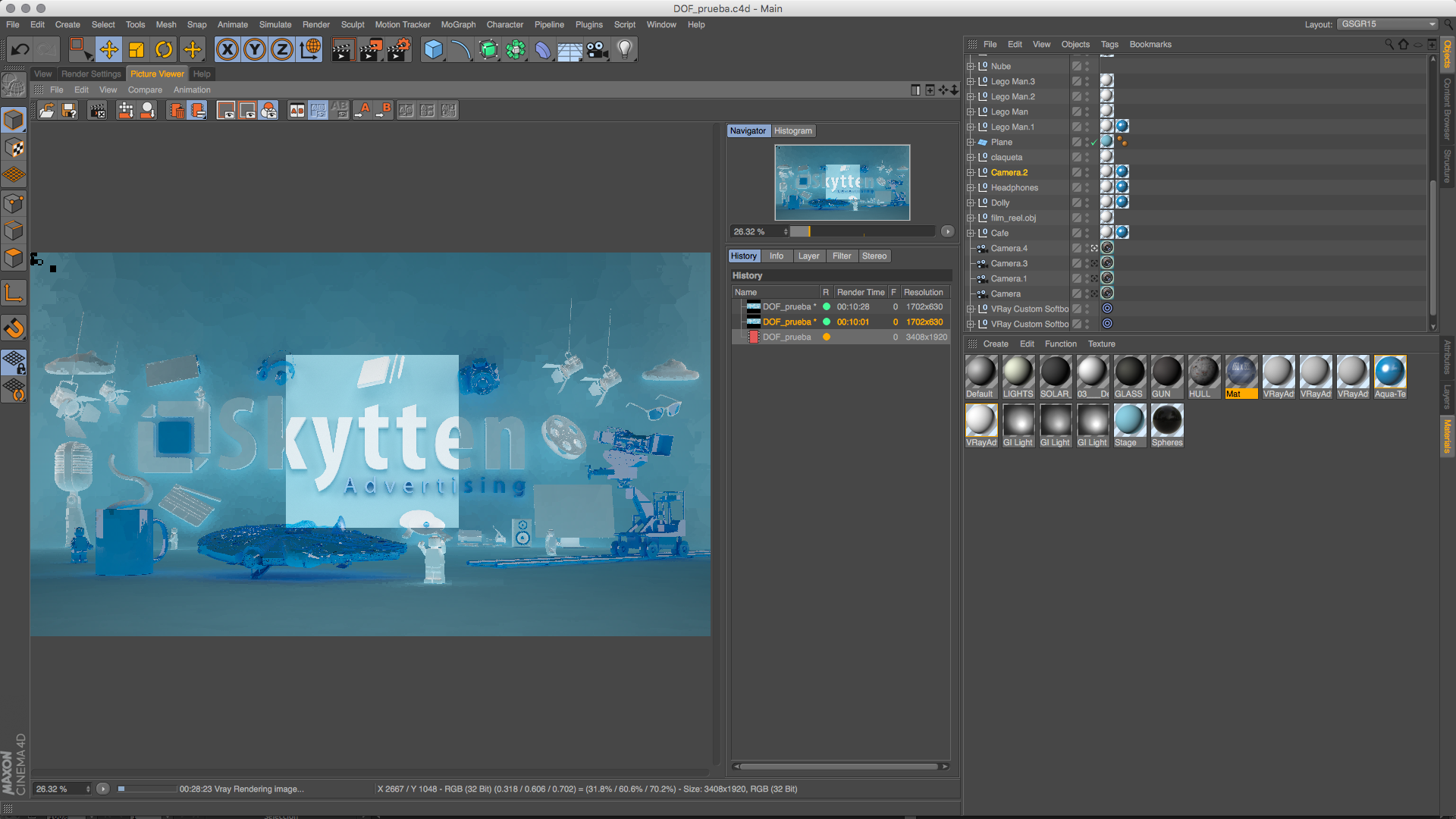The height and width of the screenshot is (819, 1456).
Task: Expand the claqueta object
Action: click(970, 157)
